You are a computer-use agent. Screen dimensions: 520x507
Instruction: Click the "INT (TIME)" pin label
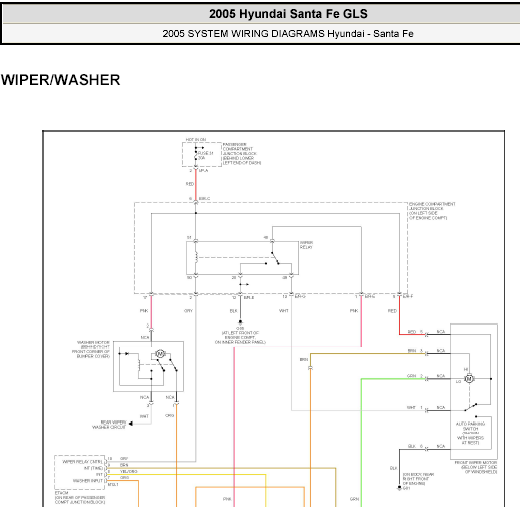[x=93, y=468]
